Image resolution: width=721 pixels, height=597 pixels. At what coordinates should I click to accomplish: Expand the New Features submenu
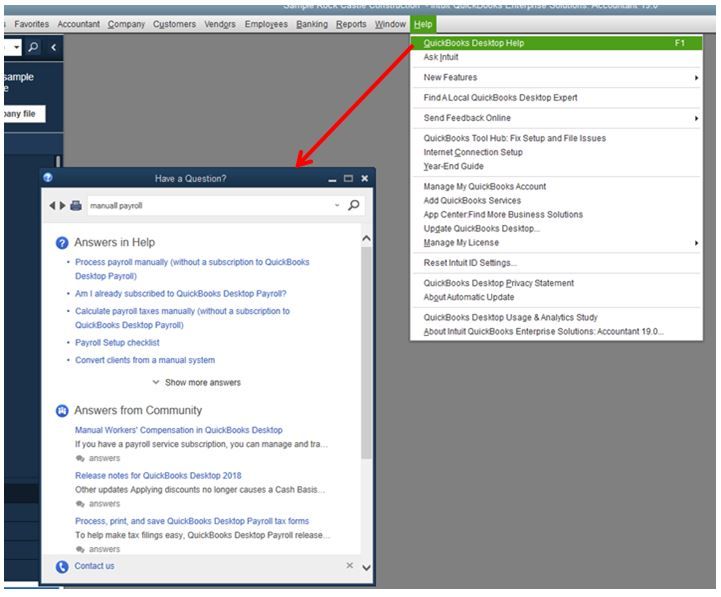pos(556,77)
